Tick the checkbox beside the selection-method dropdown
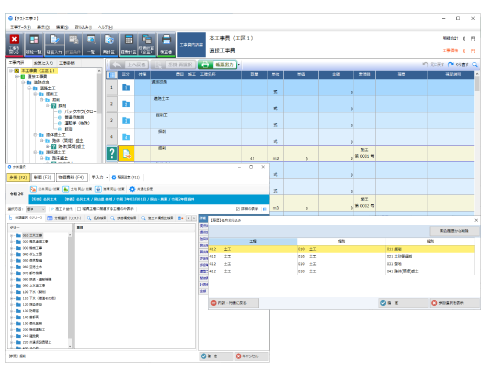491x370 pixels. click(x=79, y=209)
